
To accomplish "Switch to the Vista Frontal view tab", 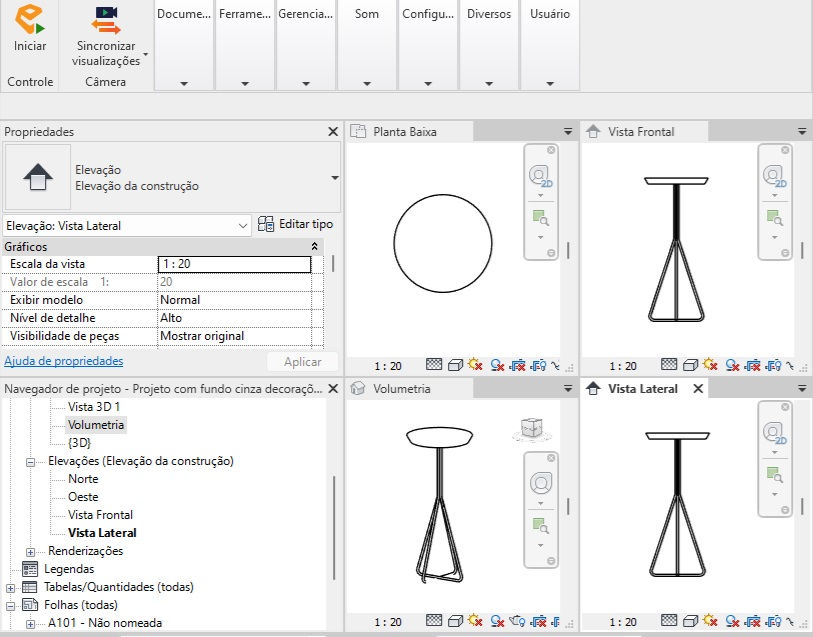I will [641, 132].
